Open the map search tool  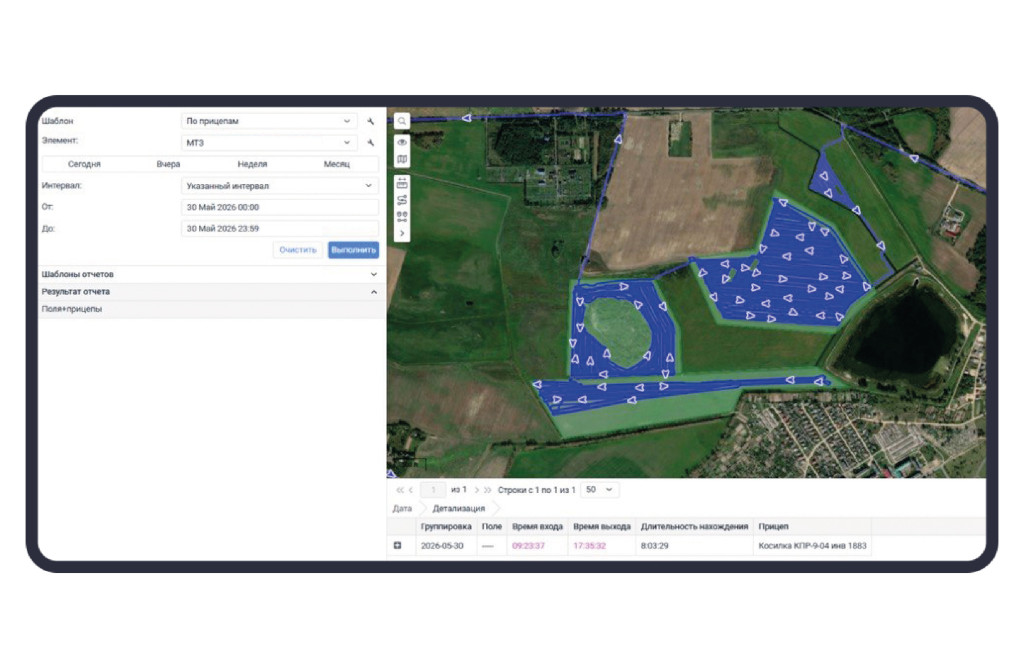(402, 121)
